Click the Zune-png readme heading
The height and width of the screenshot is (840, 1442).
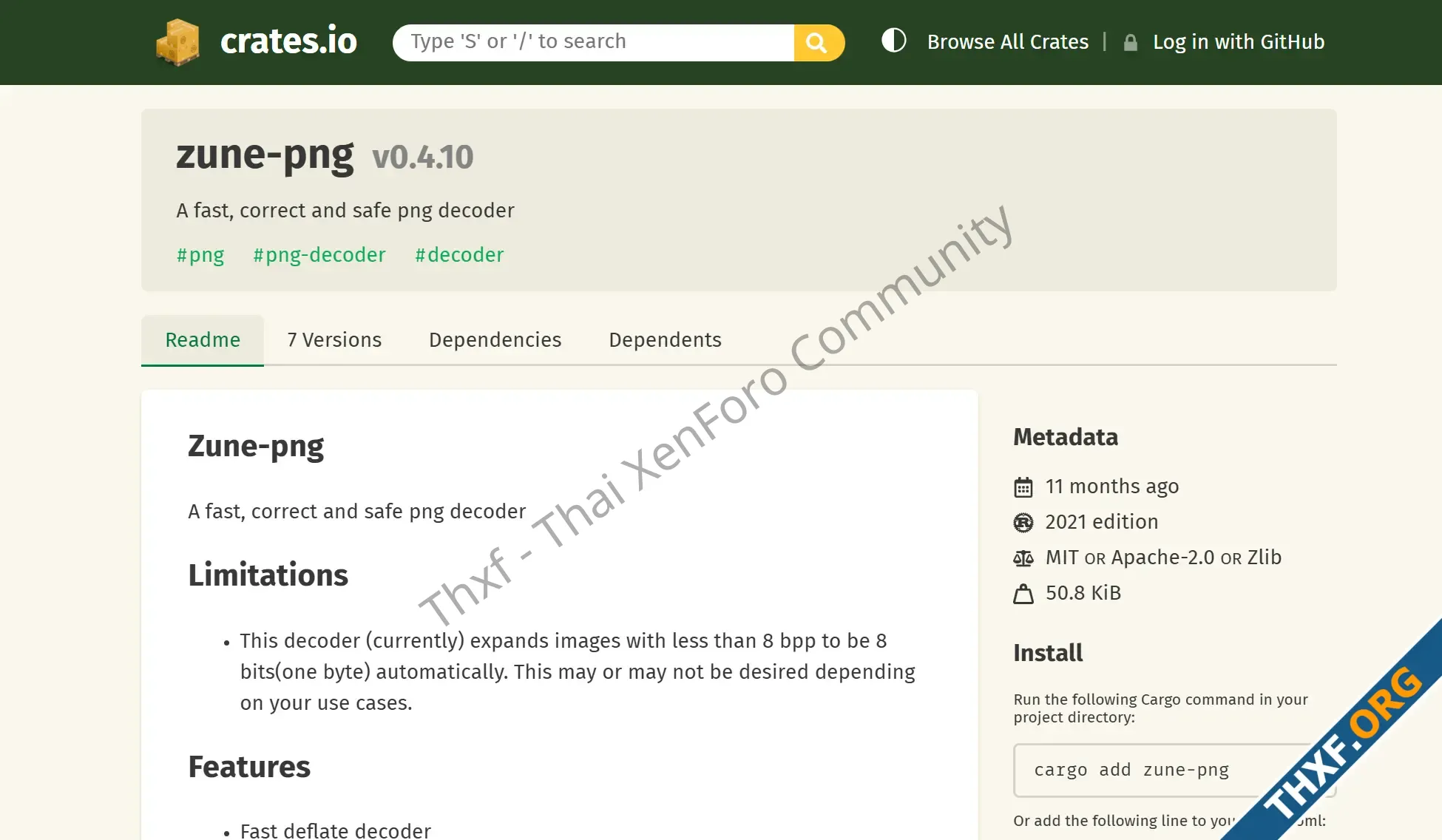[256, 446]
